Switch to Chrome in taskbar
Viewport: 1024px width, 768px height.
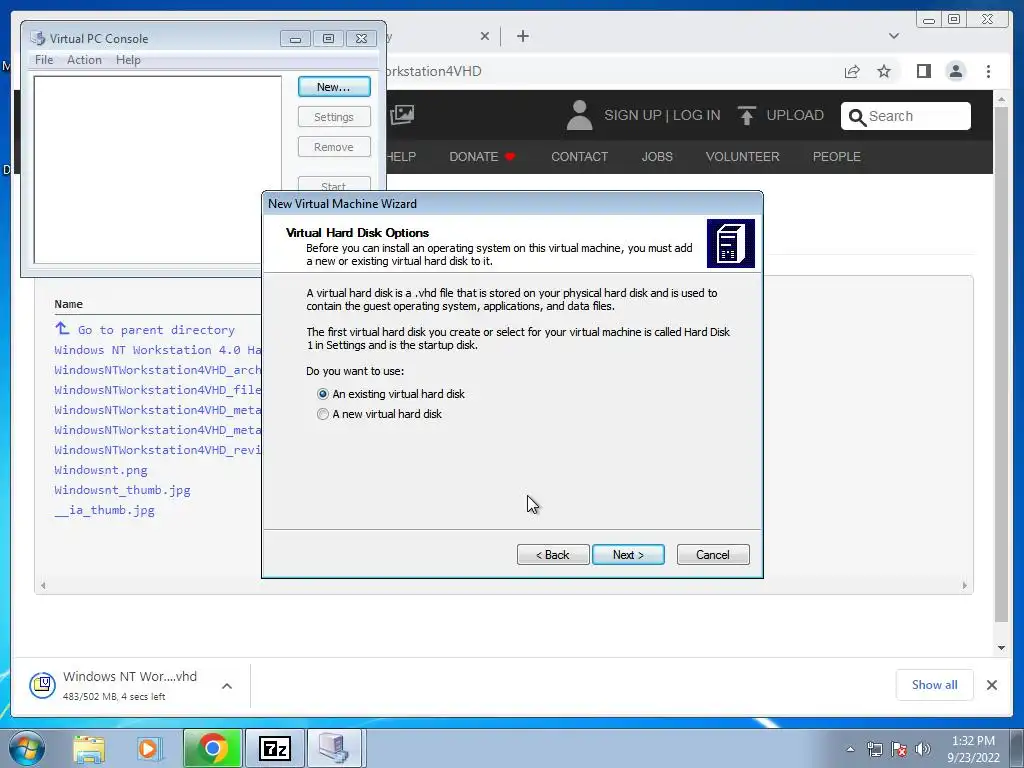pyautogui.click(x=212, y=748)
